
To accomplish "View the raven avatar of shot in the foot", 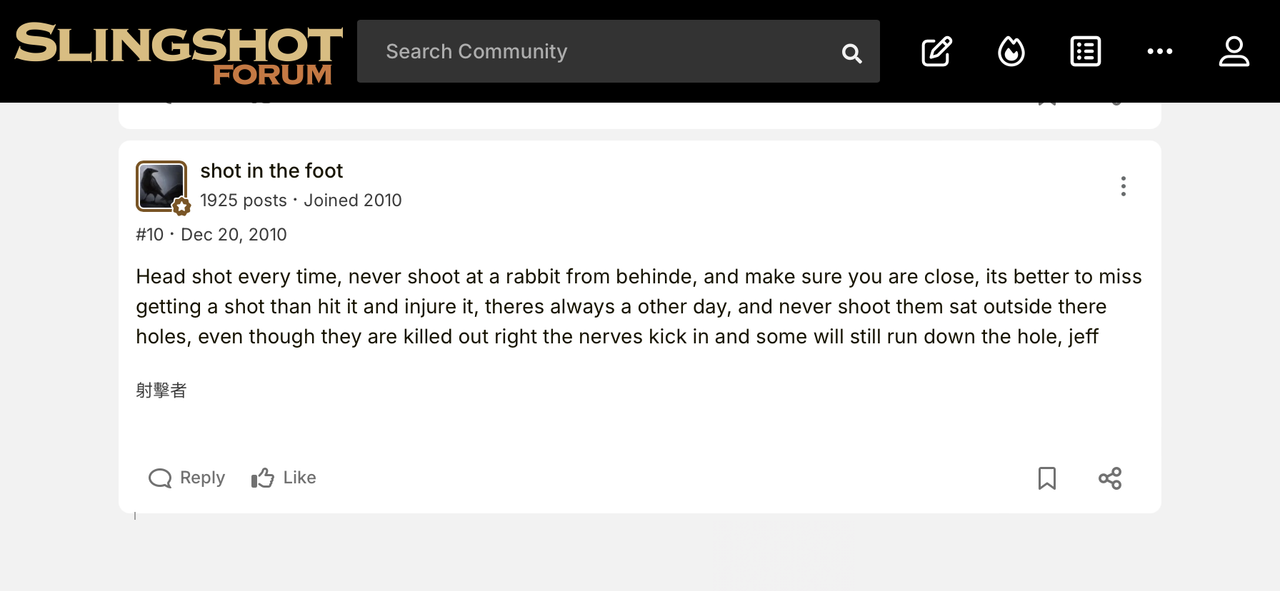I will click(161, 186).
